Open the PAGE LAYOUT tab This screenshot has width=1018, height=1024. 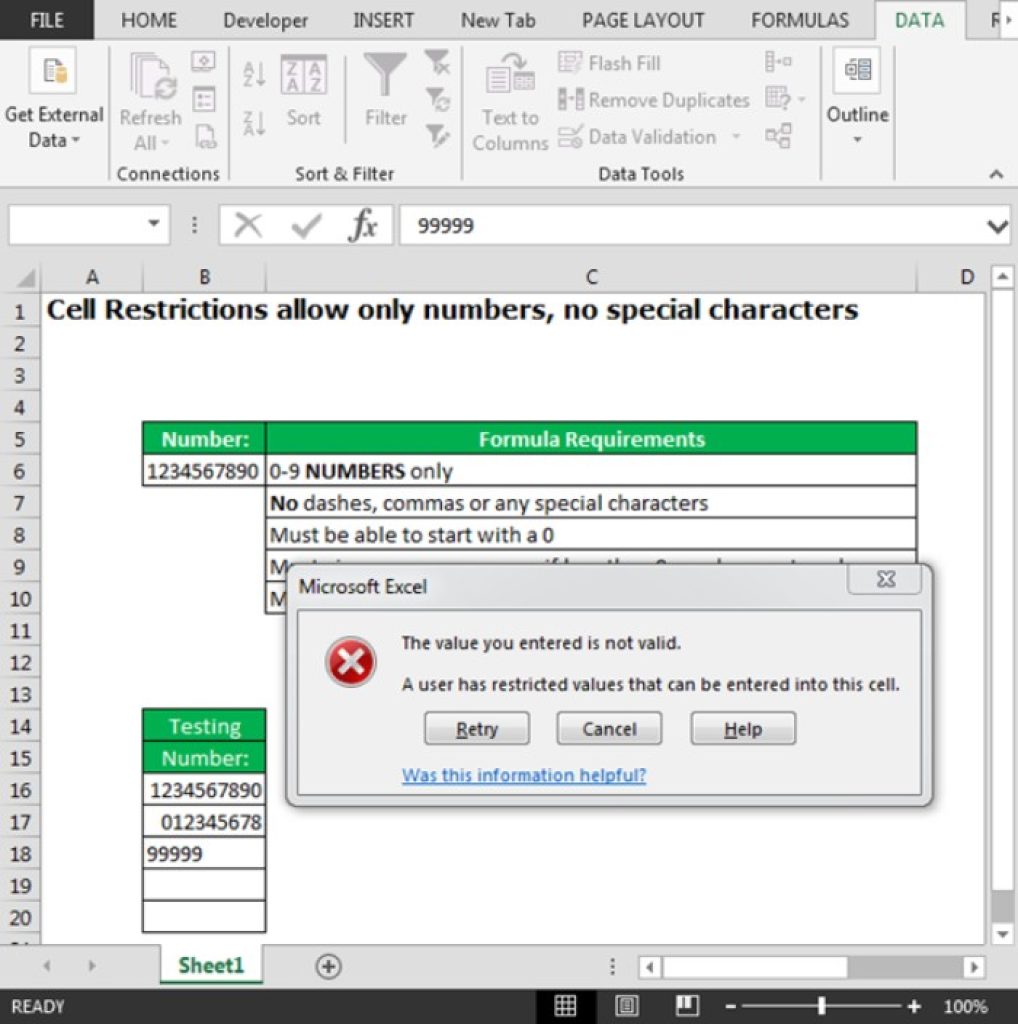[642, 20]
